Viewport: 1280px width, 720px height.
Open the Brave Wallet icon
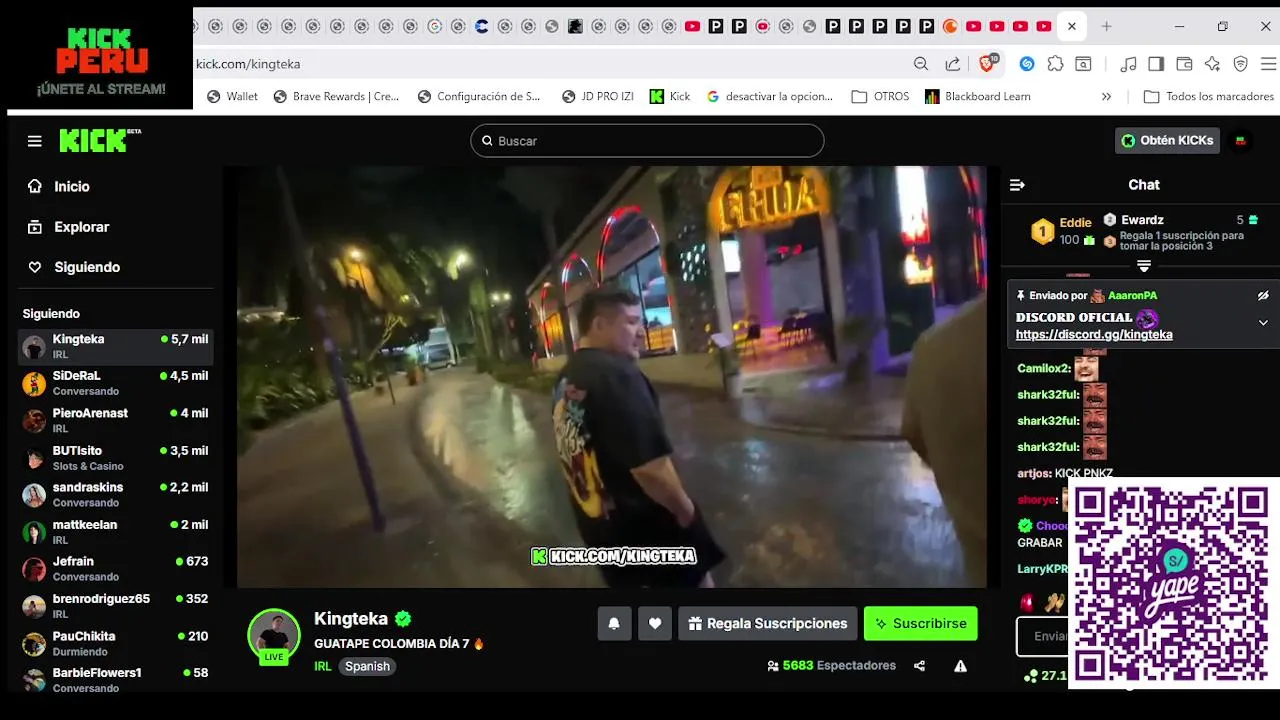click(1184, 64)
